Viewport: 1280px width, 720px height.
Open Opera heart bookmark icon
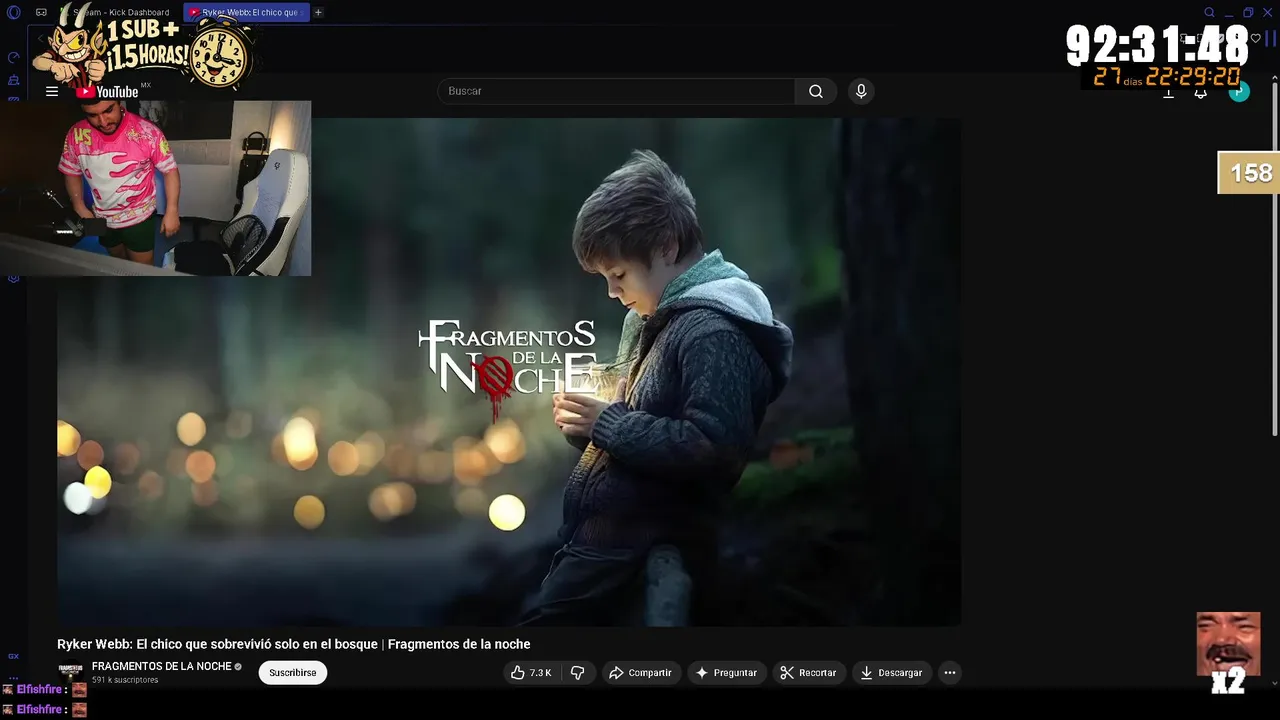point(1256,39)
